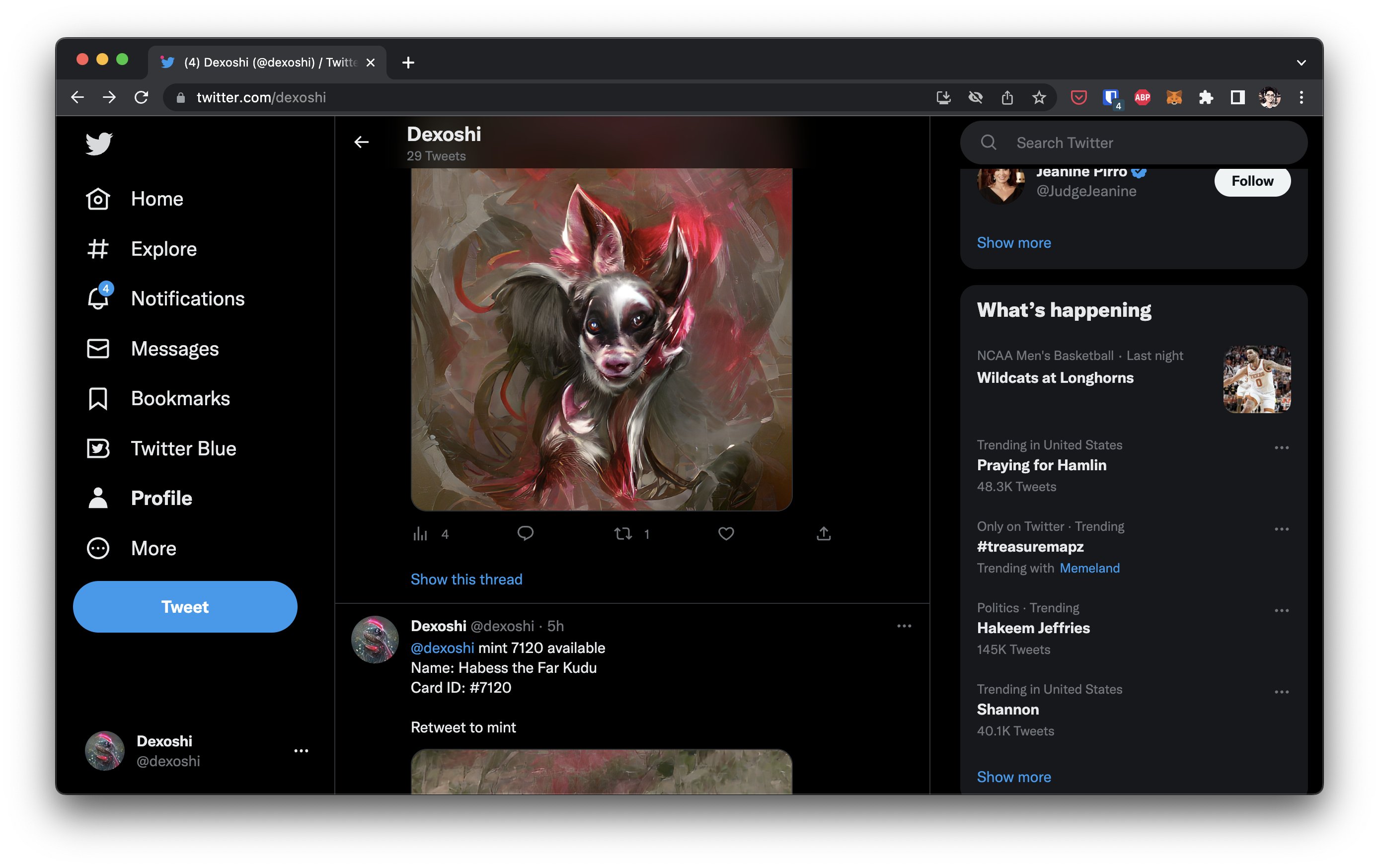Image resolution: width=1379 pixels, height=868 pixels.
Task: Expand the More menu in sidebar
Action: 131,548
